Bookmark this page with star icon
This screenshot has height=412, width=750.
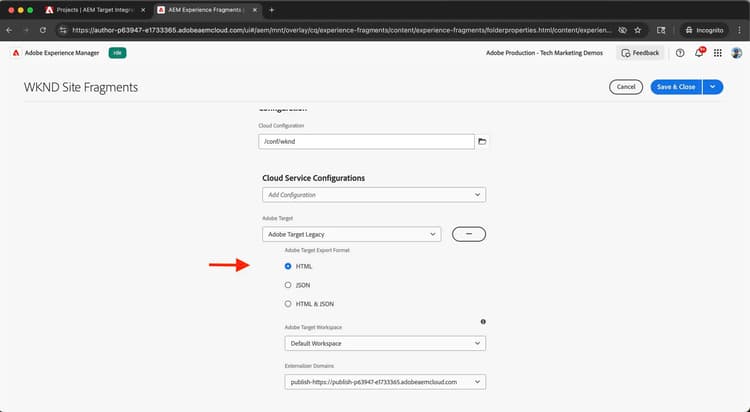(x=638, y=30)
